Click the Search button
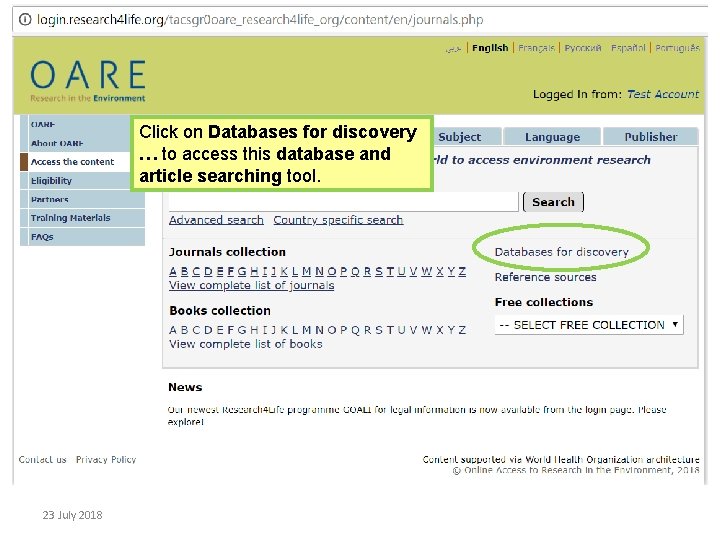The image size is (720, 540). [553, 202]
